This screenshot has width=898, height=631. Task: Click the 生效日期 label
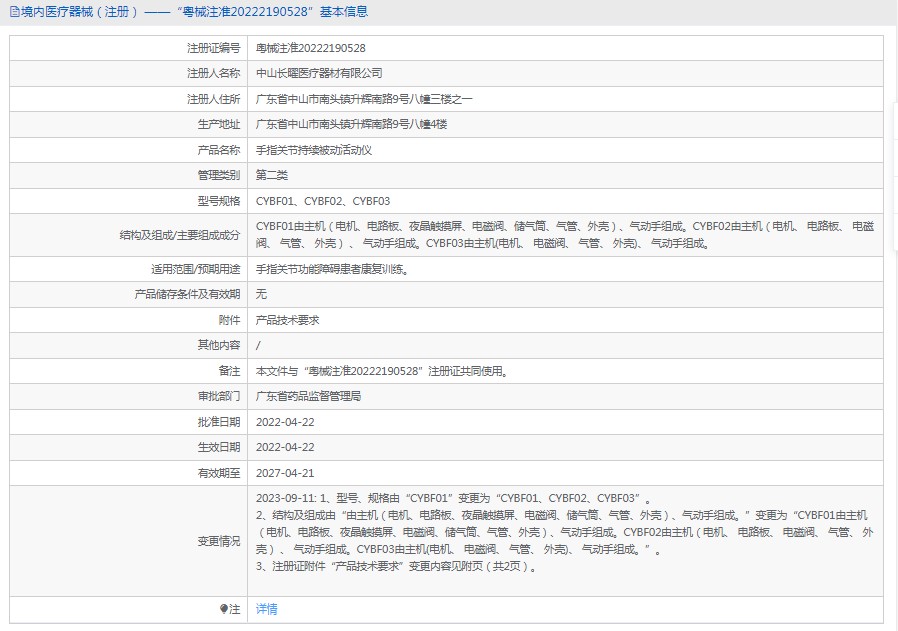coord(219,447)
